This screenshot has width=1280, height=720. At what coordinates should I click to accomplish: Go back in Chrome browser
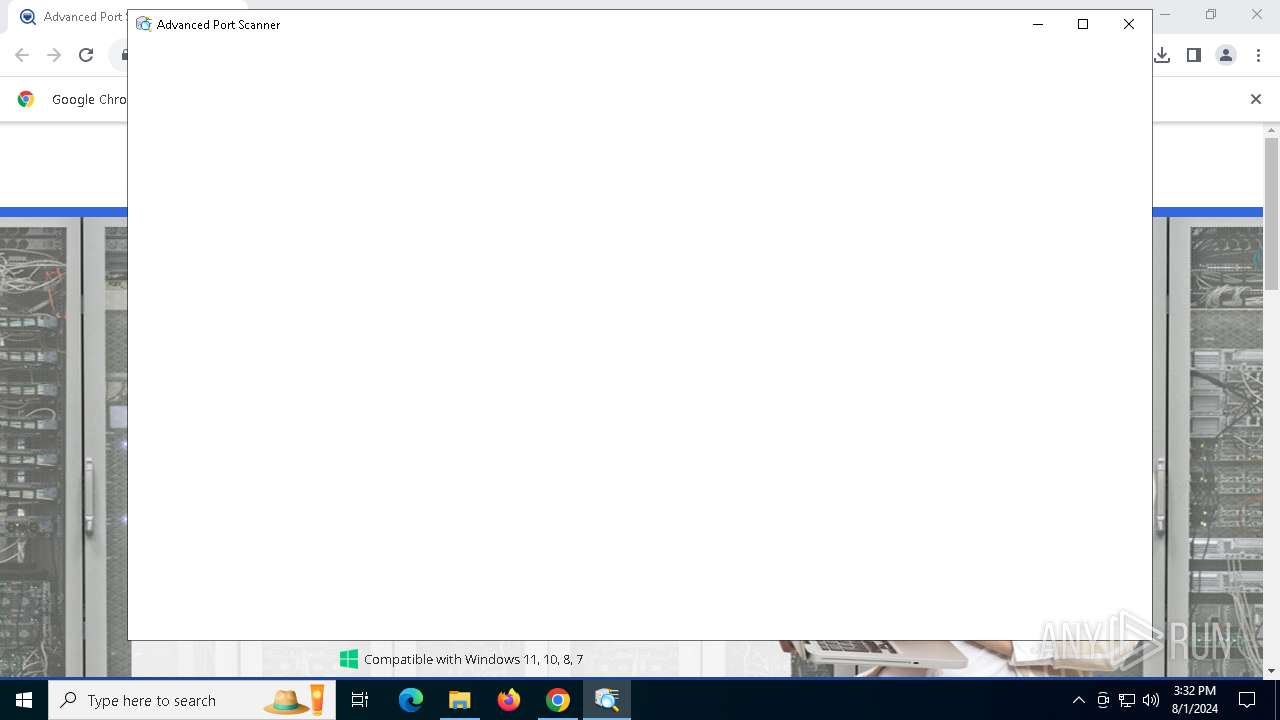point(22,55)
